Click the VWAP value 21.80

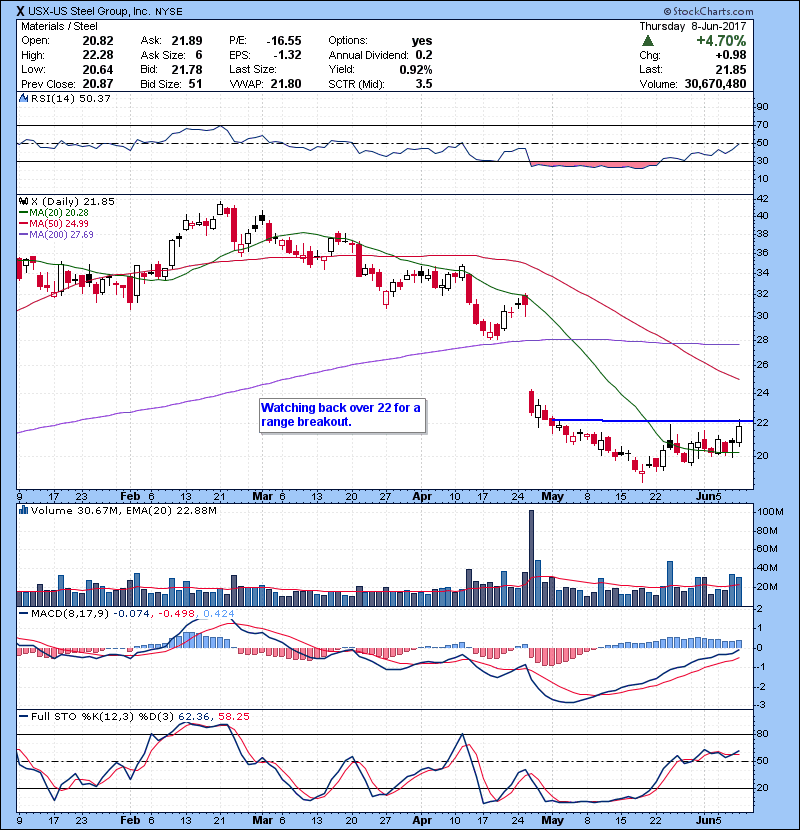[x=286, y=84]
